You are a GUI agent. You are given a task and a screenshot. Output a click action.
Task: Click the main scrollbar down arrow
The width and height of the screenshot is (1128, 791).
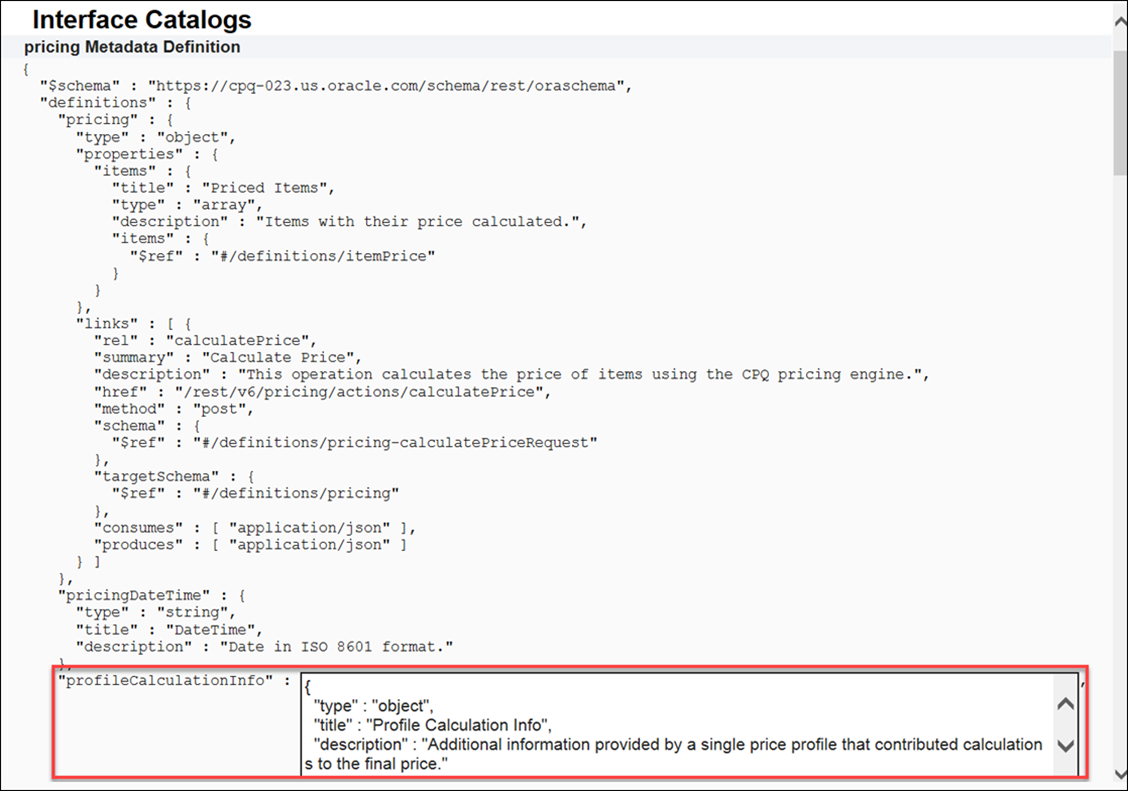coord(1119,775)
